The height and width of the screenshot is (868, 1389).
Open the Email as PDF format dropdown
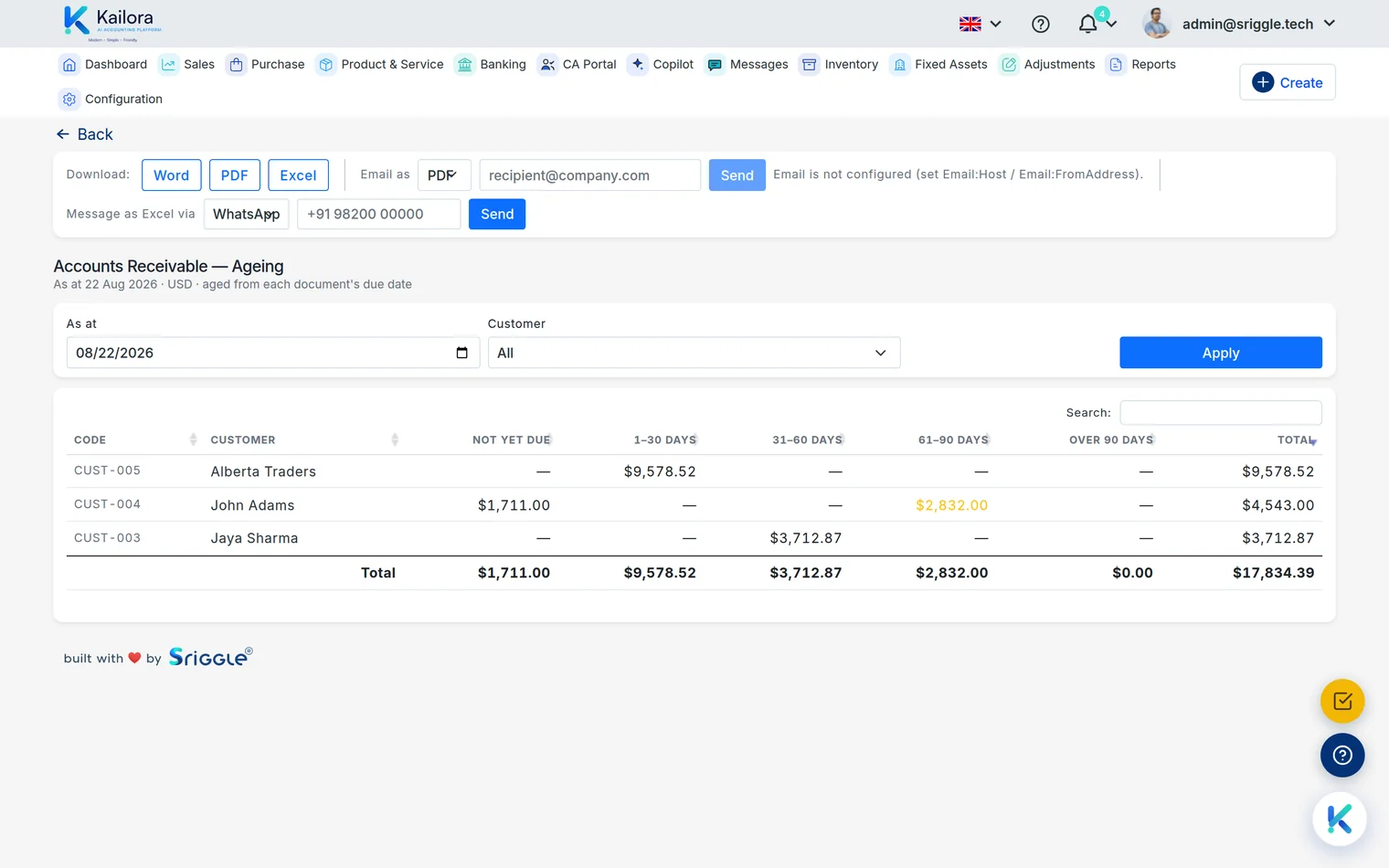[x=444, y=175]
